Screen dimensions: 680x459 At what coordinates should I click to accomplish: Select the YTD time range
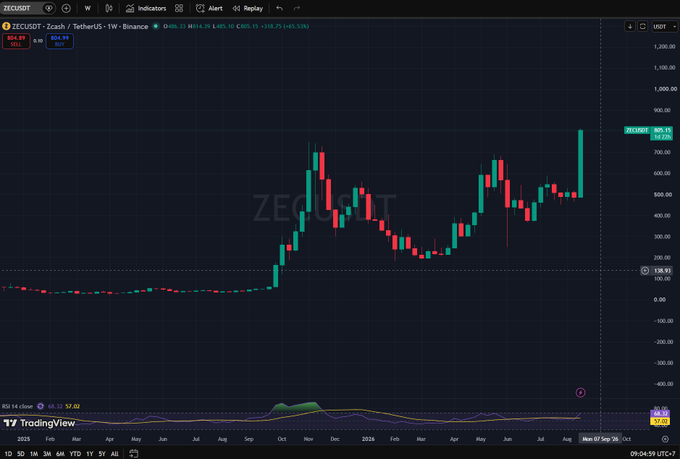point(75,454)
